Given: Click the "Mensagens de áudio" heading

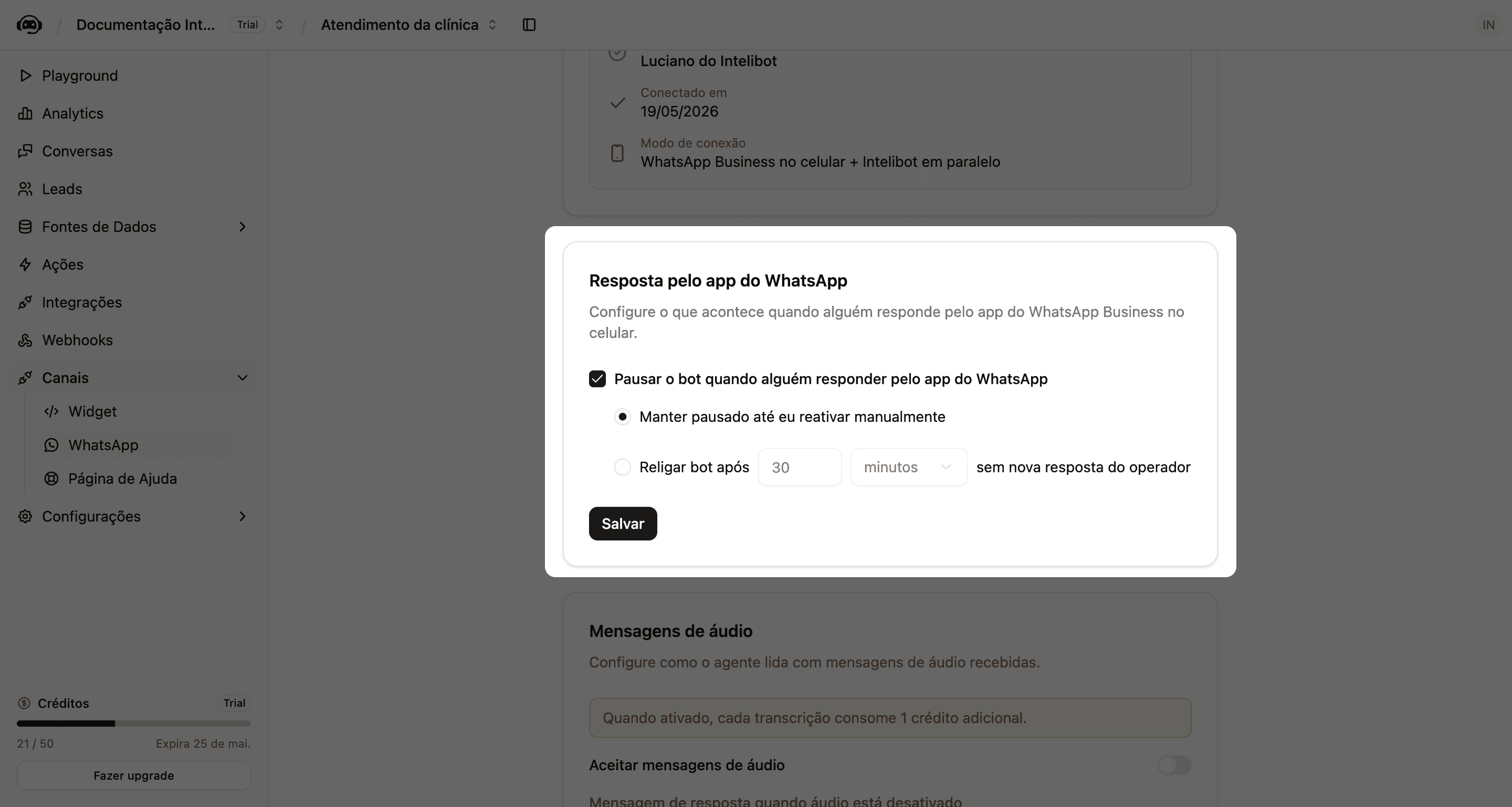Looking at the screenshot, I should [670, 631].
